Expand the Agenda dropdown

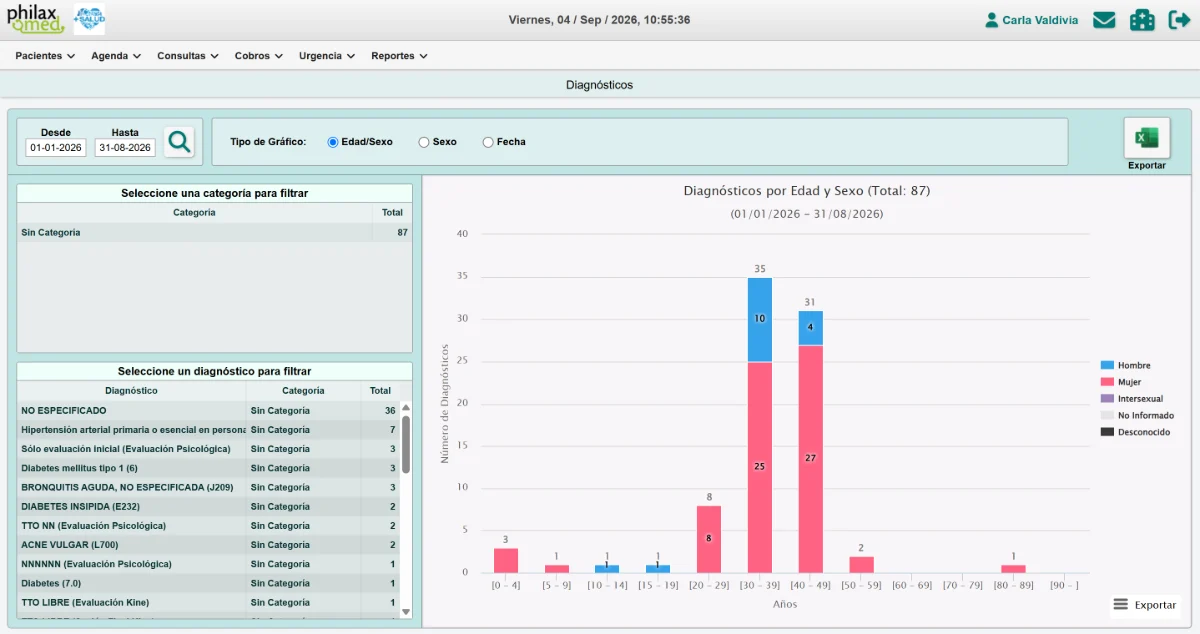[116, 56]
